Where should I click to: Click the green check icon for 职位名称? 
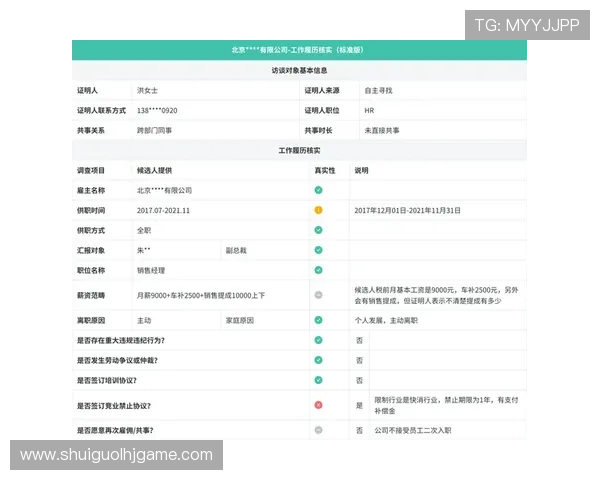tap(318, 270)
